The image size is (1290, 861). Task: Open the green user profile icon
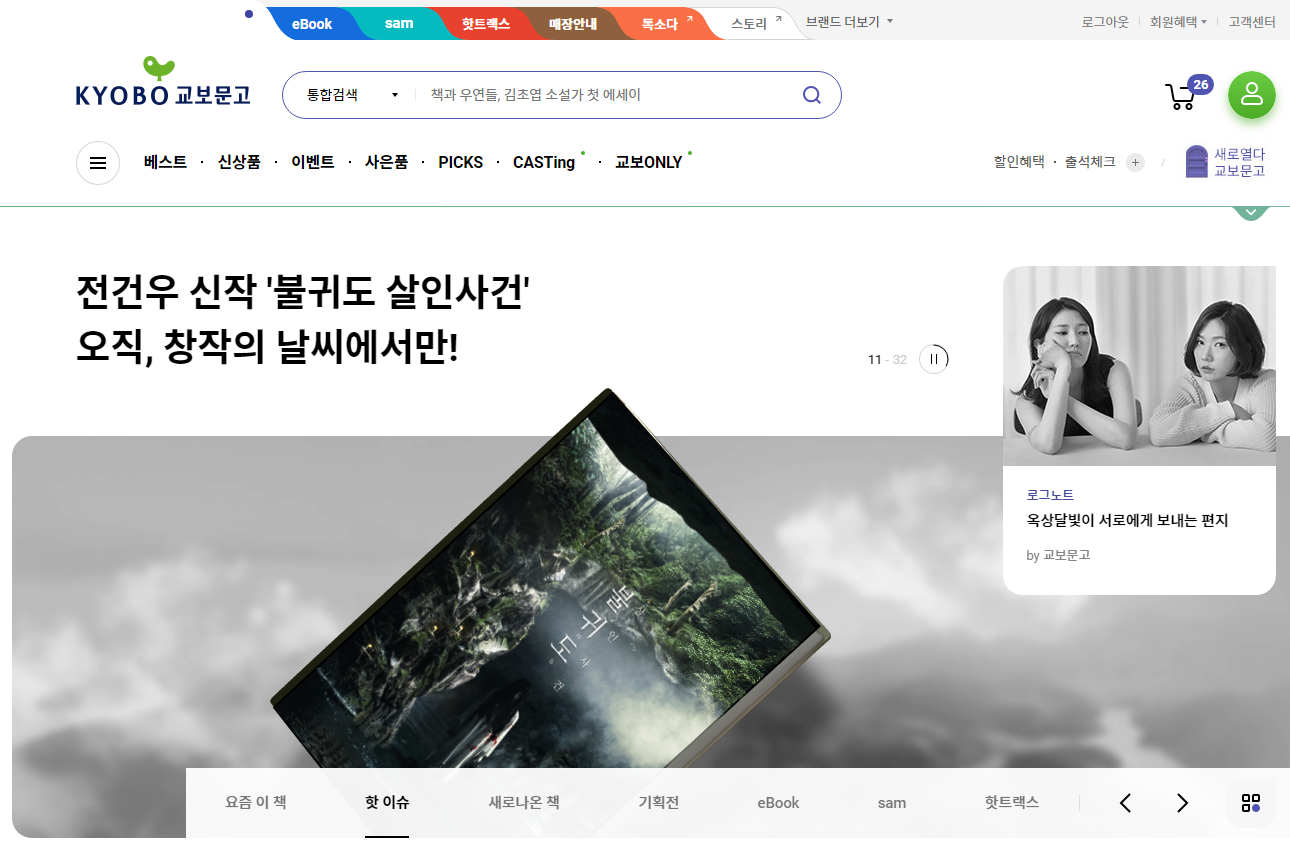pyautogui.click(x=1252, y=95)
